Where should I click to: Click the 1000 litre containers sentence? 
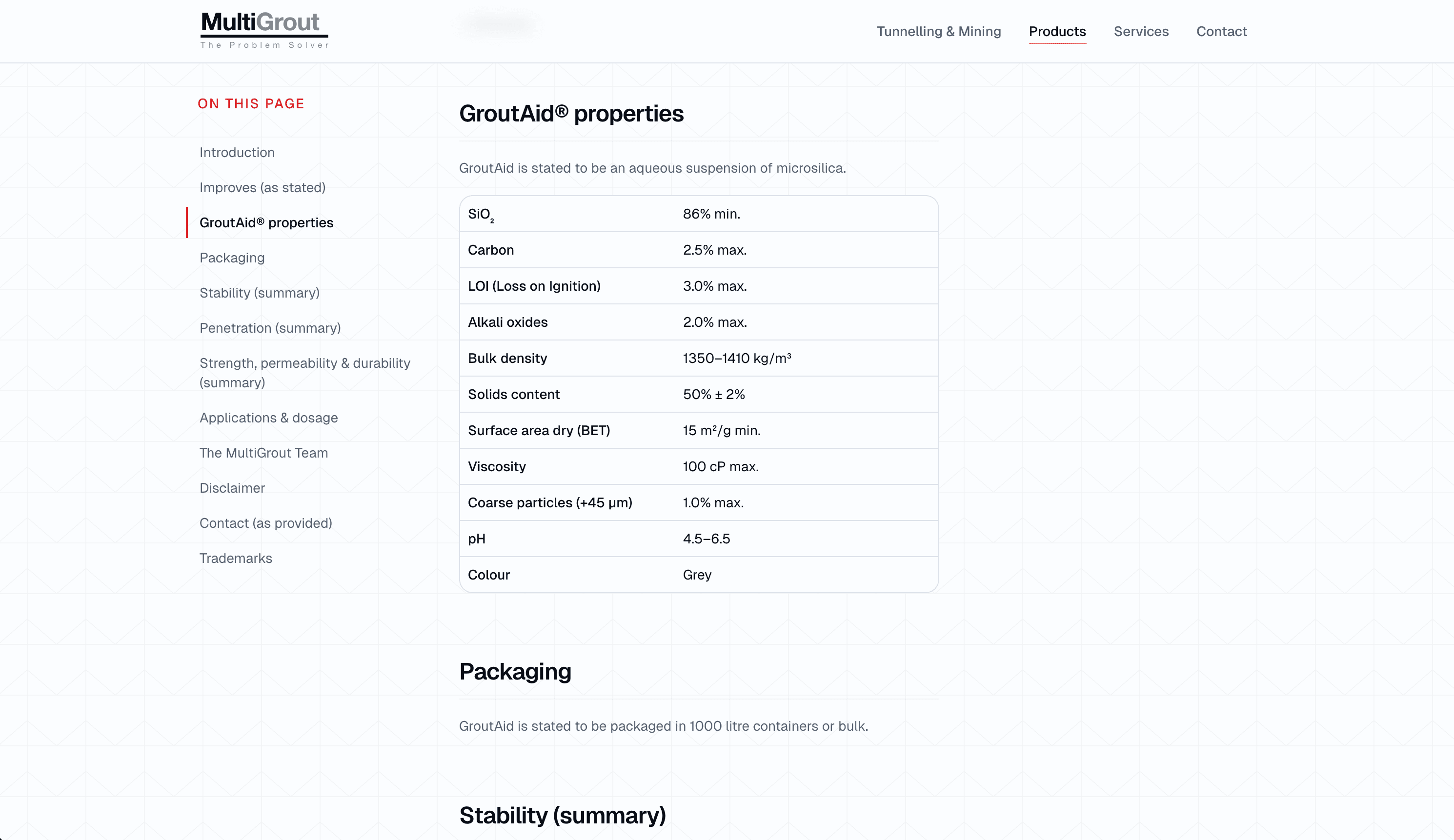coord(664,726)
